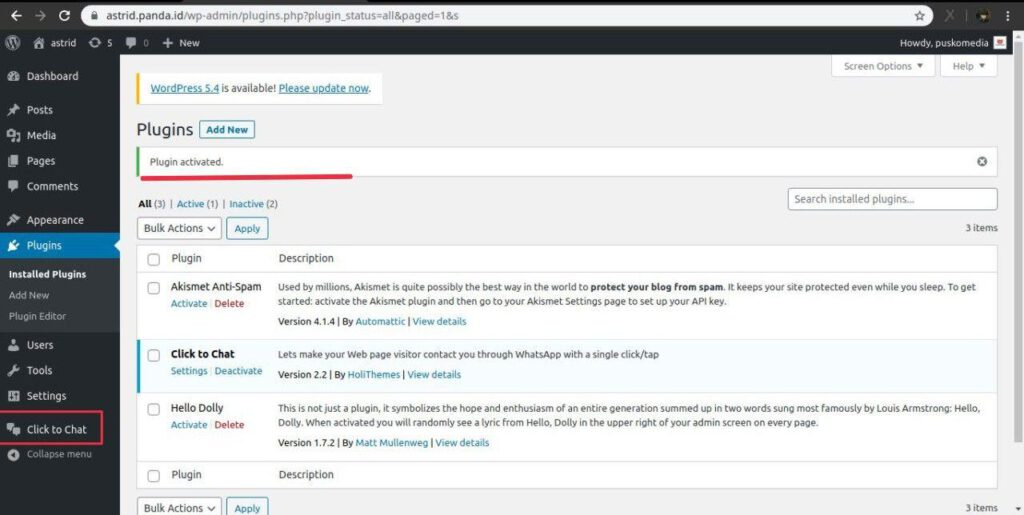
Task: Open Settings in the sidebar
Action: (46, 396)
